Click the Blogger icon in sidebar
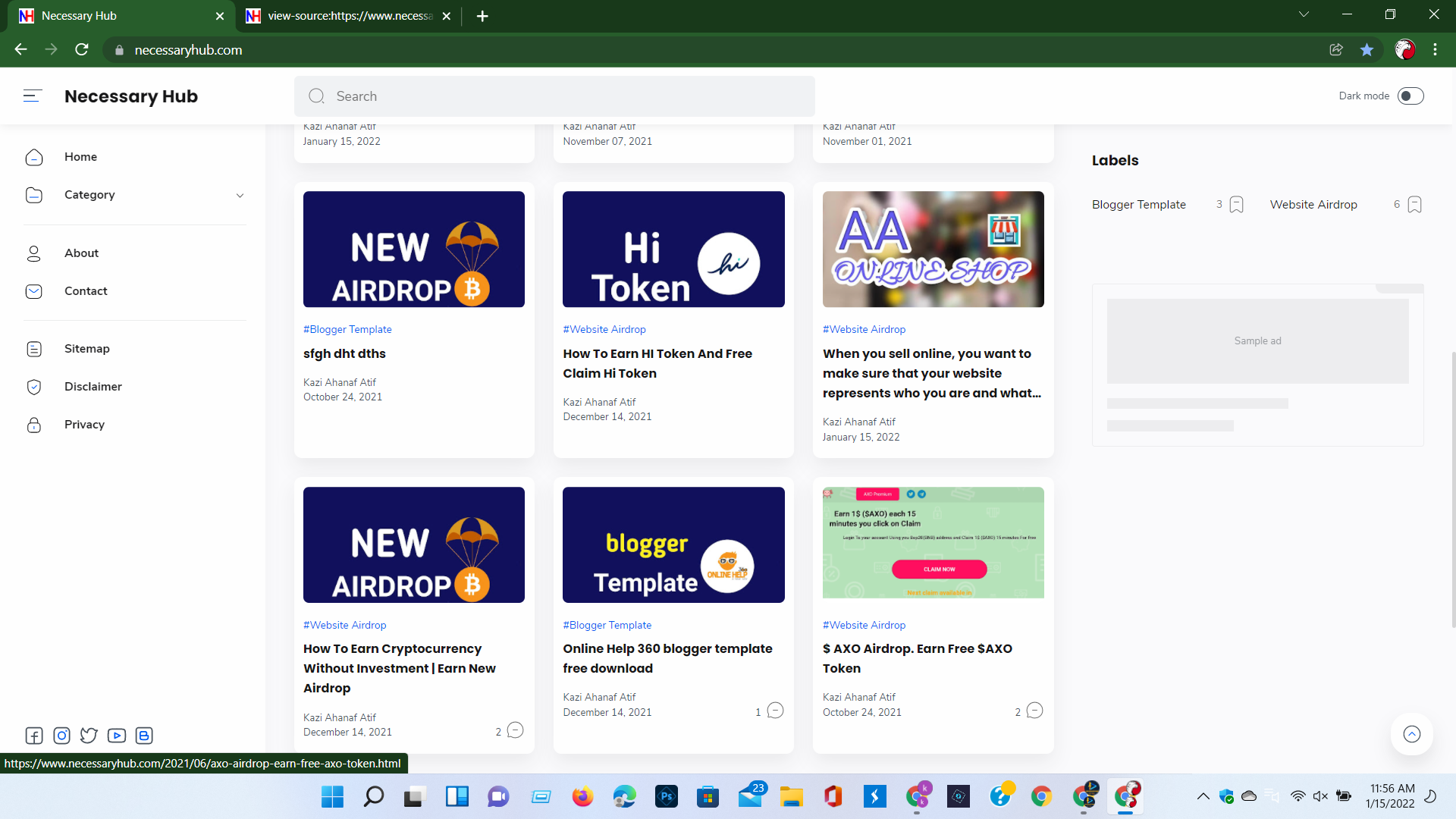Screen dimensions: 1456x819 coord(144,736)
